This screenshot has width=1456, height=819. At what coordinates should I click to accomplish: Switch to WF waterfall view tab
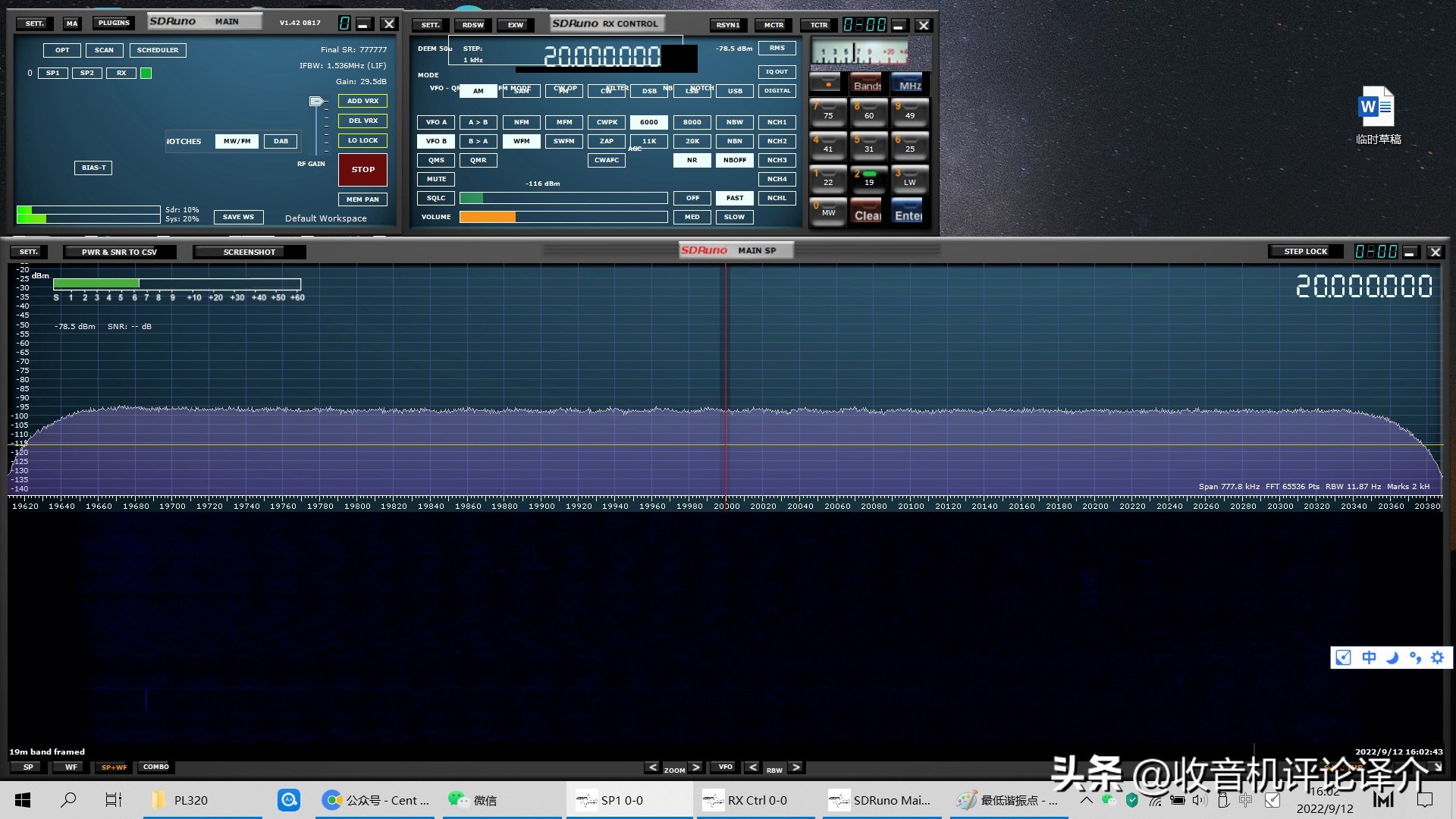71,767
